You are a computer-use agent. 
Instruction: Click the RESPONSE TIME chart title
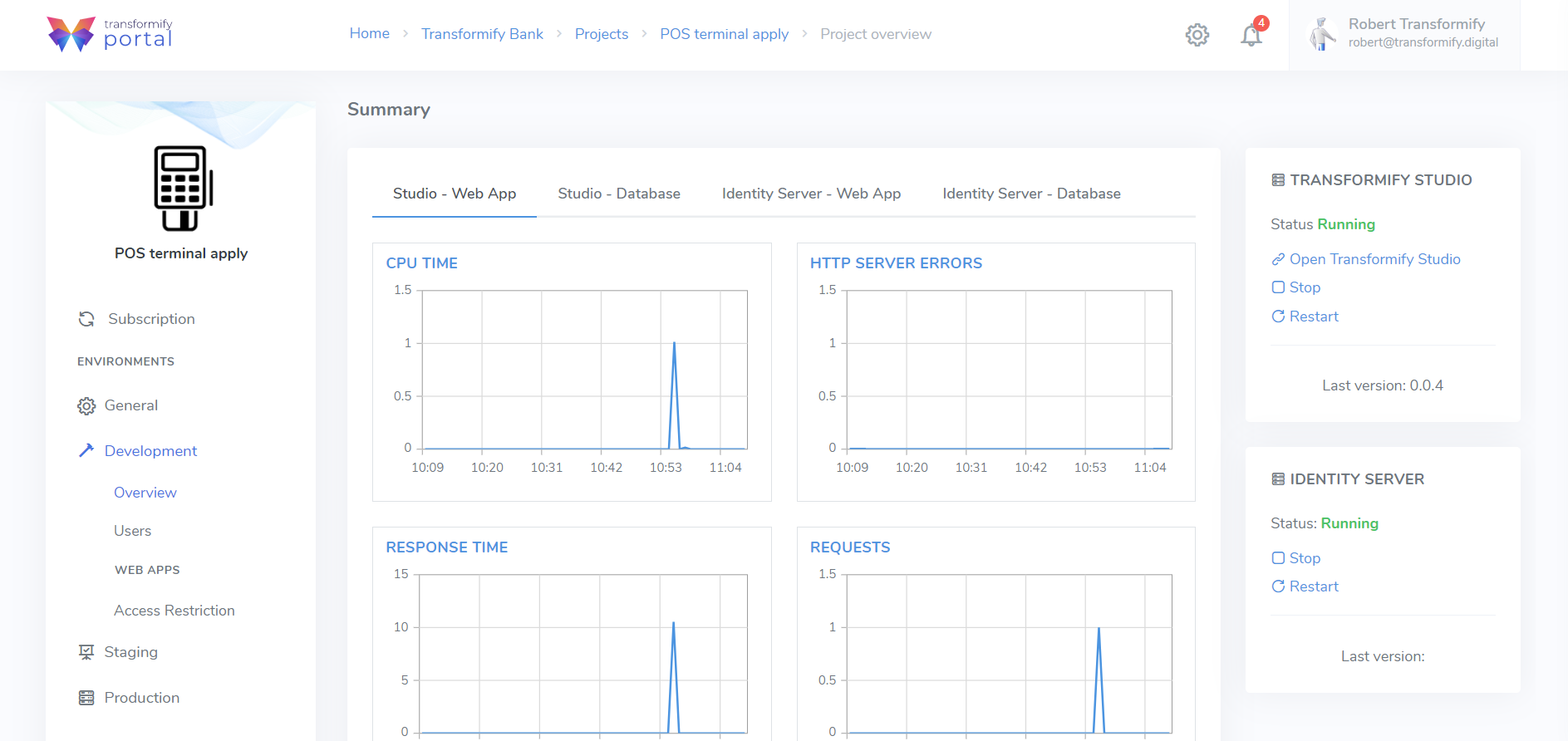(447, 547)
